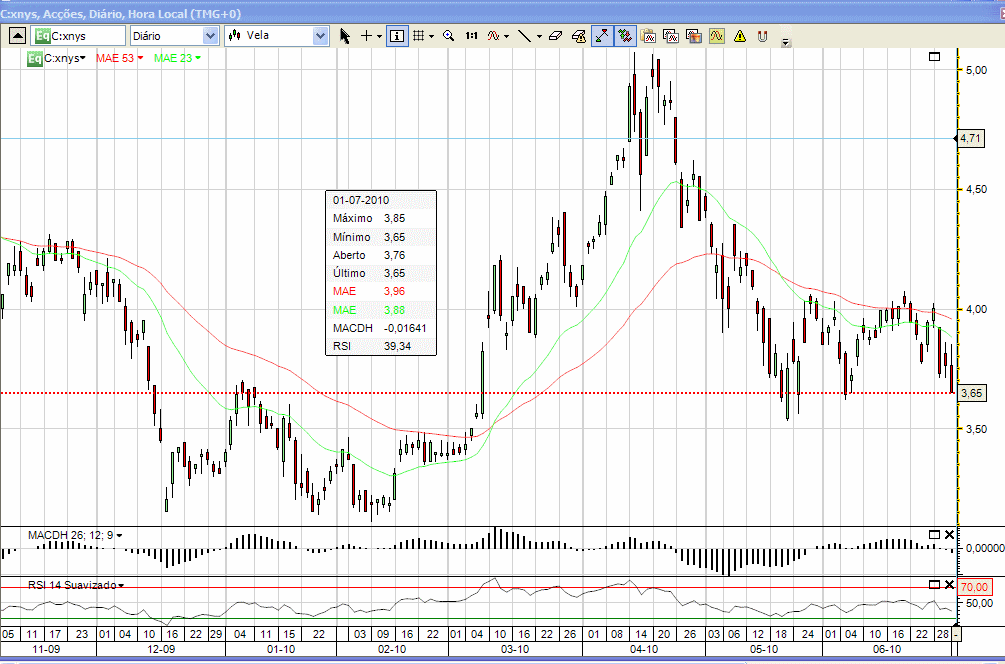This screenshot has width=1005, height=664.
Task: Click the paste chart template icon
Action: coord(648,36)
